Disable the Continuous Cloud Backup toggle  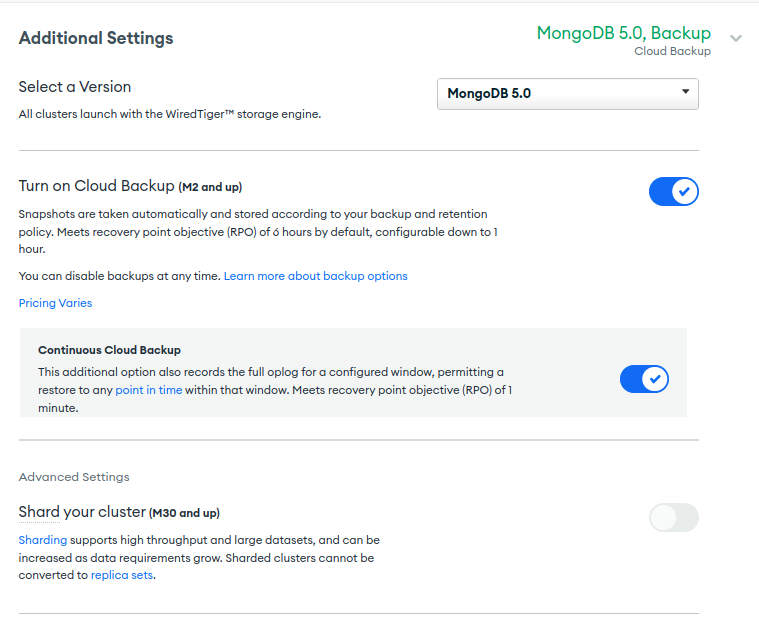[644, 379]
